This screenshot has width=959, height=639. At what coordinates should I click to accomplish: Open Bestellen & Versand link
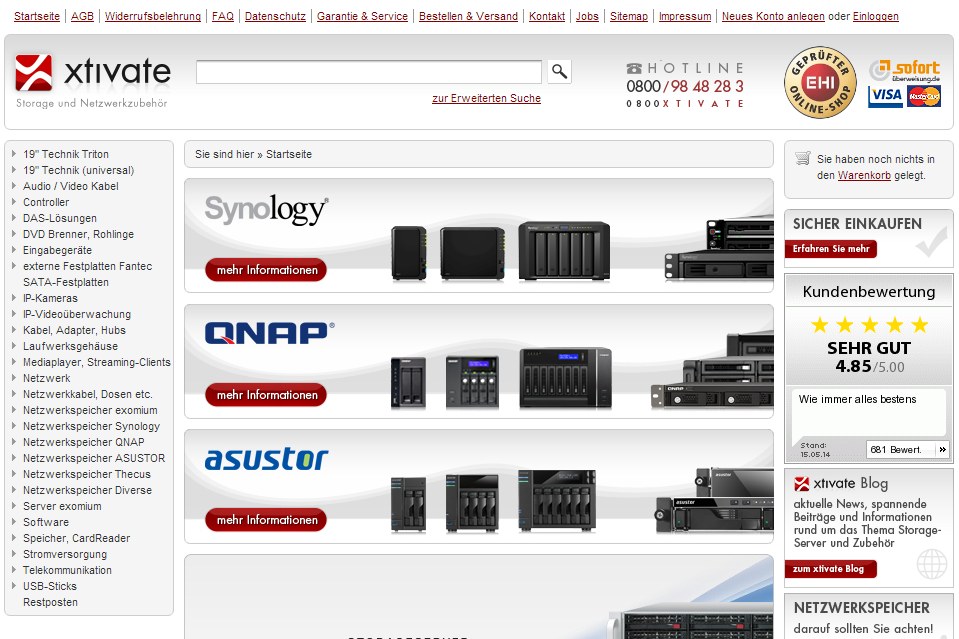click(x=468, y=17)
